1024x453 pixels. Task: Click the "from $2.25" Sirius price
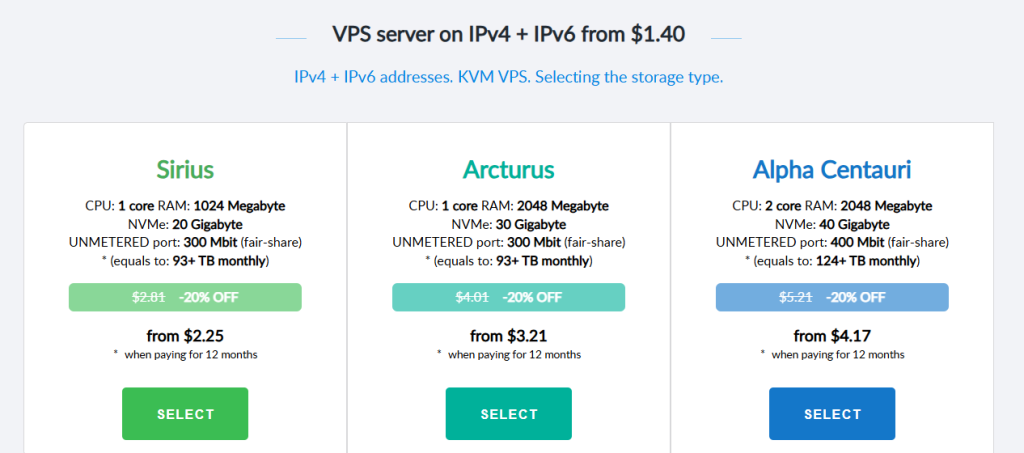coord(185,336)
